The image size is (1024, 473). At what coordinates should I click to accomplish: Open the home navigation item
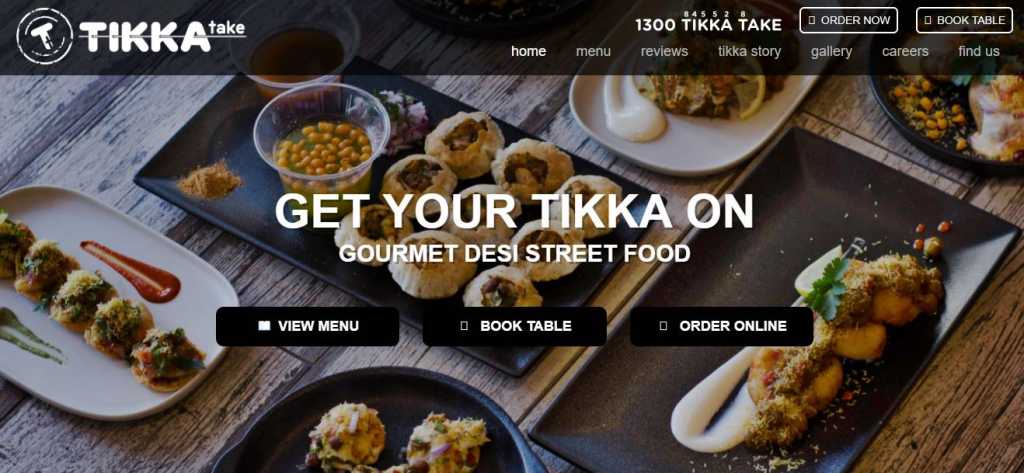pyautogui.click(x=528, y=51)
